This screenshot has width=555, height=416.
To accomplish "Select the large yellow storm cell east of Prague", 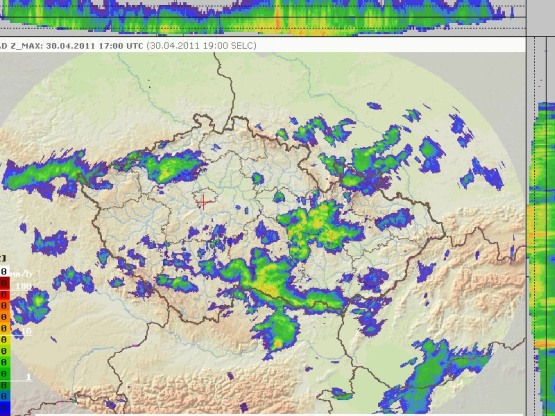I will (319, 227).
